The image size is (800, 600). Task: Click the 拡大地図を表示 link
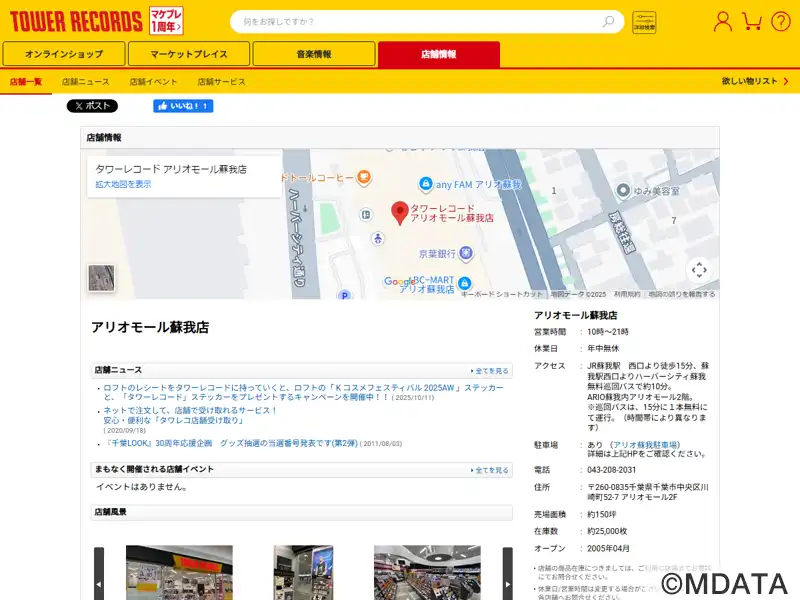point(123,184)
